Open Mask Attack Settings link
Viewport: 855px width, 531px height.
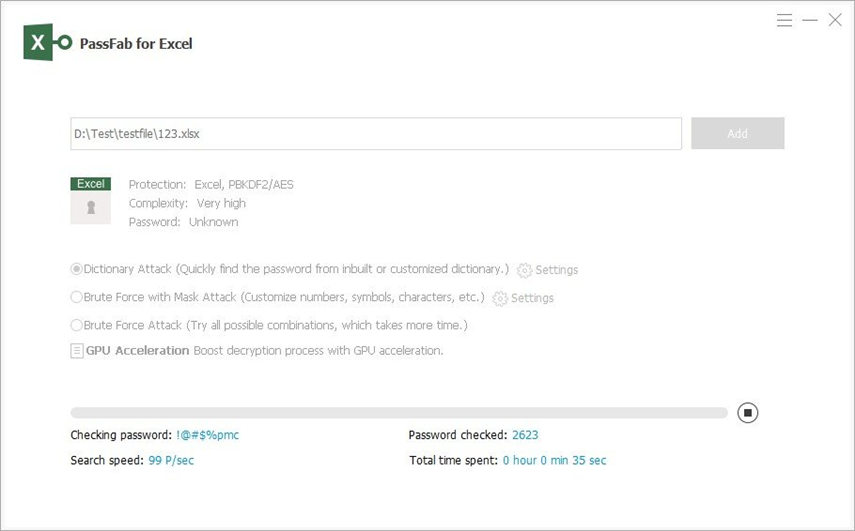(532, 298)
